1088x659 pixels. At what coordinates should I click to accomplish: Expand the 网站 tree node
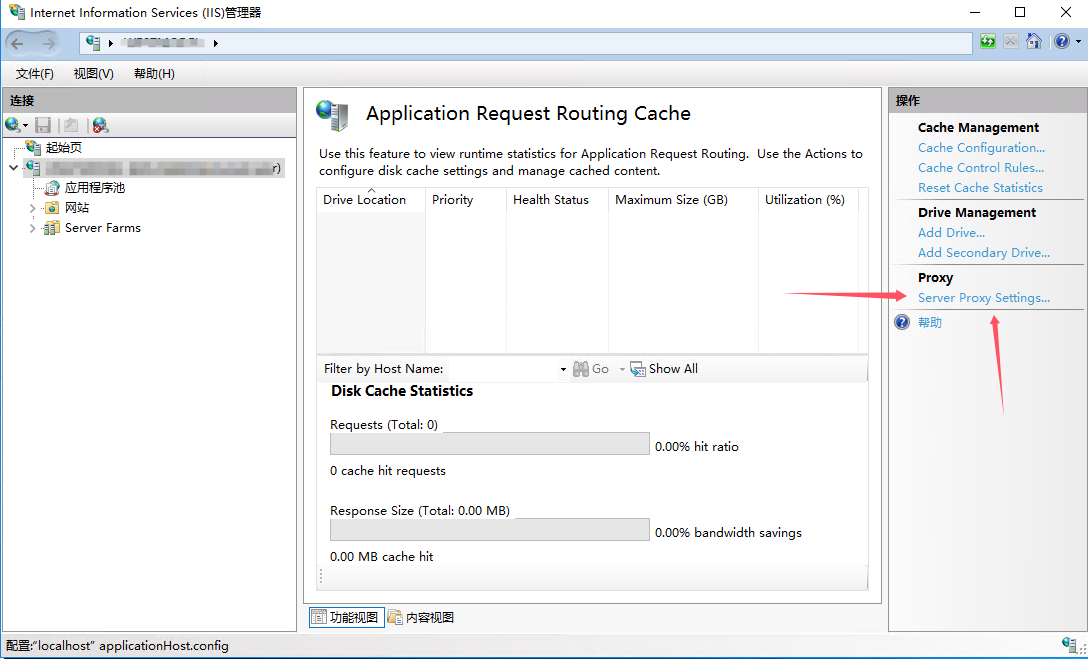point(31,207)
